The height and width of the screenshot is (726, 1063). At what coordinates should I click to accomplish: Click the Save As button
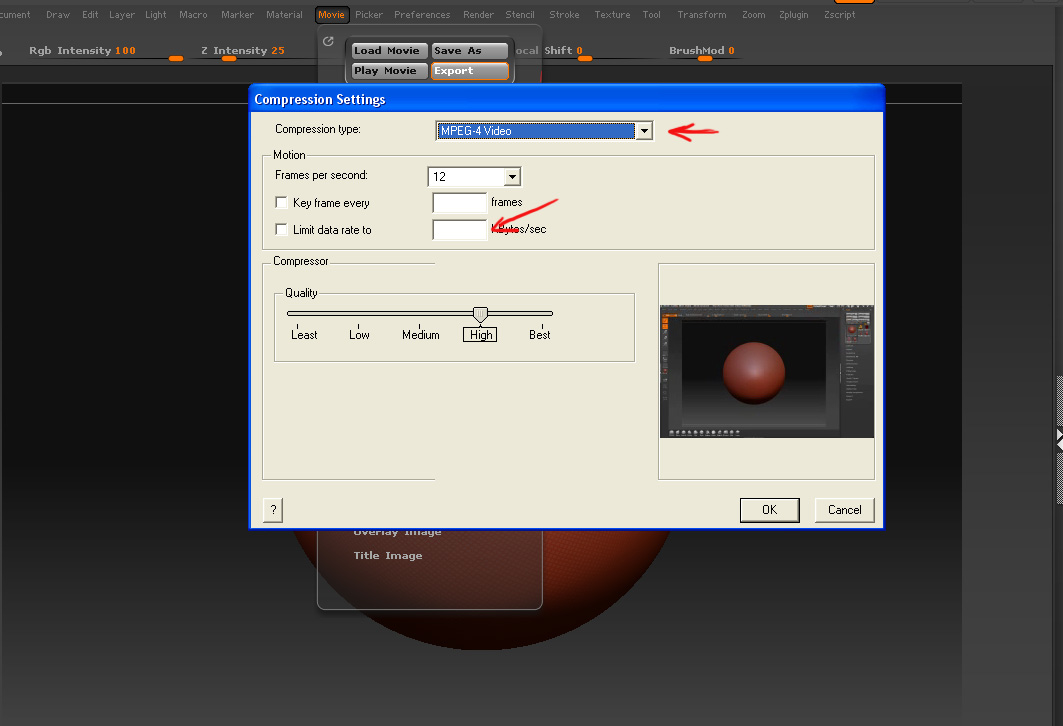click(x=470, y=51)
